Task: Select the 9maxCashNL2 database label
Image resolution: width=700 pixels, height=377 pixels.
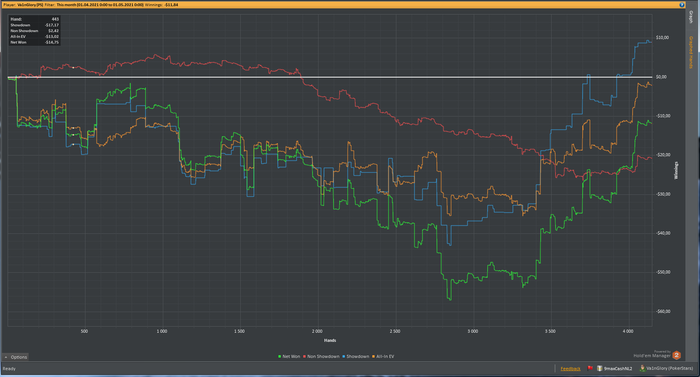Action: pyautogui.click(x=618, y=369)
